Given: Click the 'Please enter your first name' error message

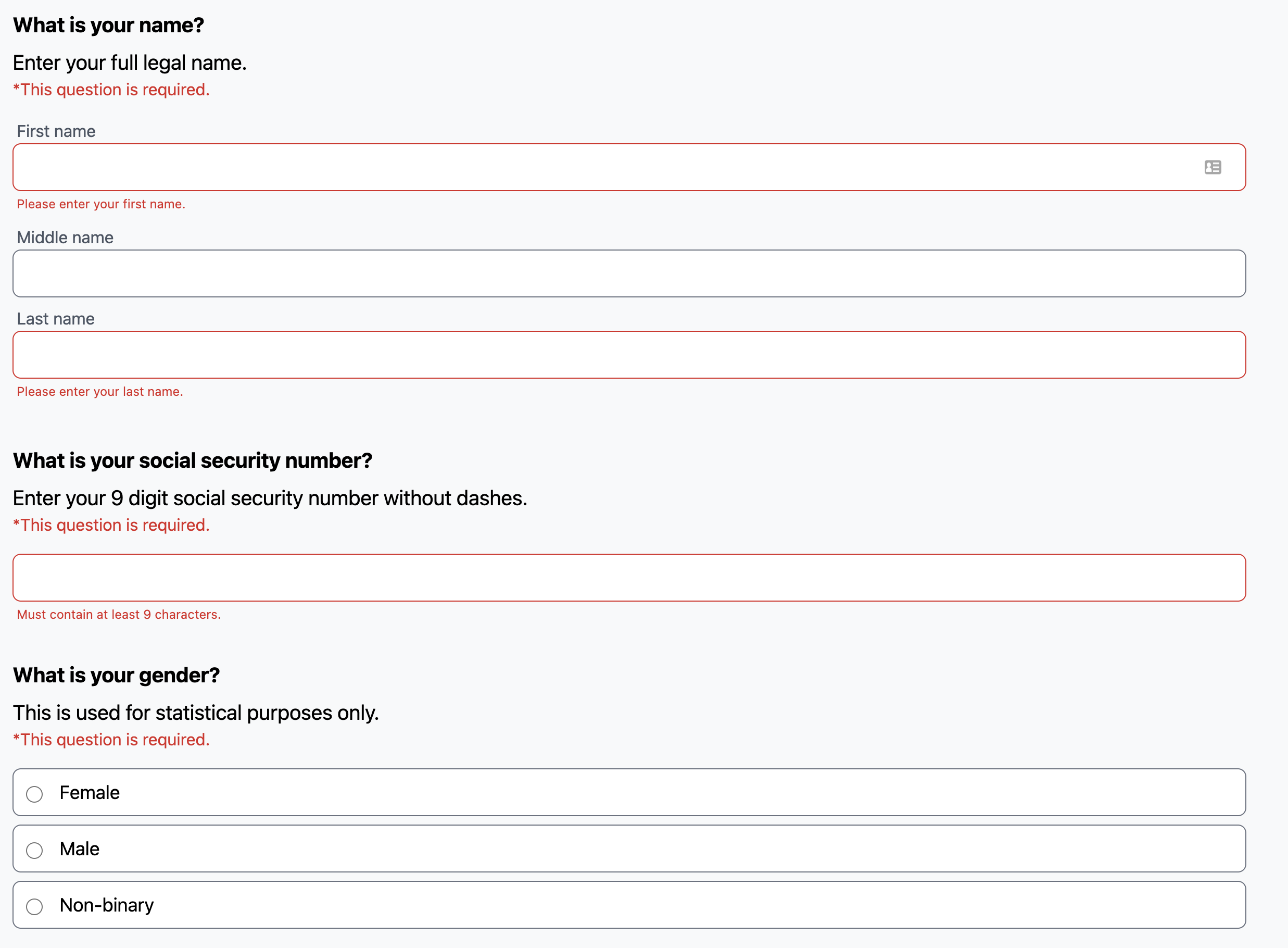Looking at the screenshot, I should [101, 204].
